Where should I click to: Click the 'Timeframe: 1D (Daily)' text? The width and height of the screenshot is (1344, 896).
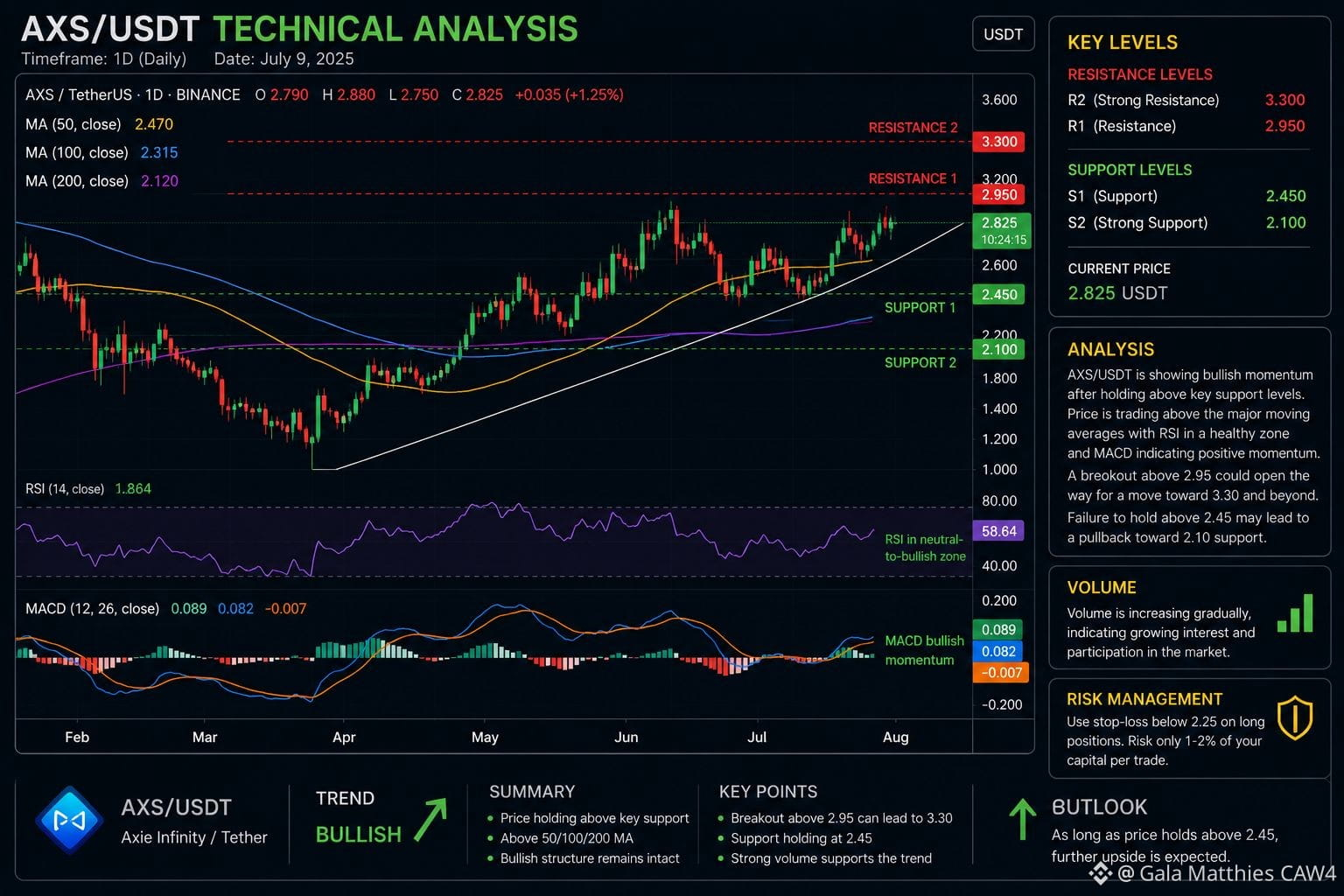click(x=103, y=59)
